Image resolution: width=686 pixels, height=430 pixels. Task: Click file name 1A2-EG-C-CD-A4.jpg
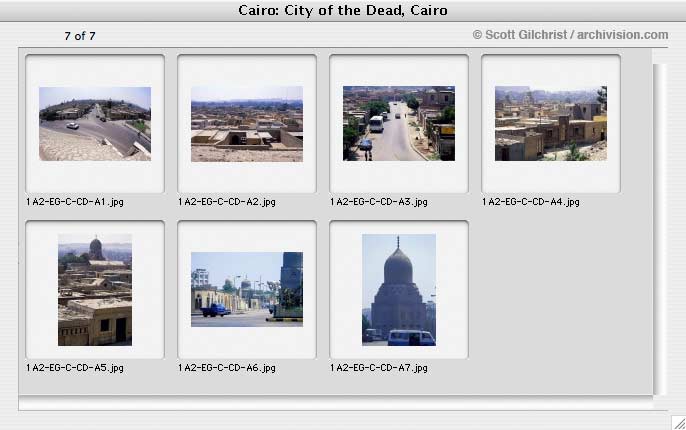tap(531, 202)
